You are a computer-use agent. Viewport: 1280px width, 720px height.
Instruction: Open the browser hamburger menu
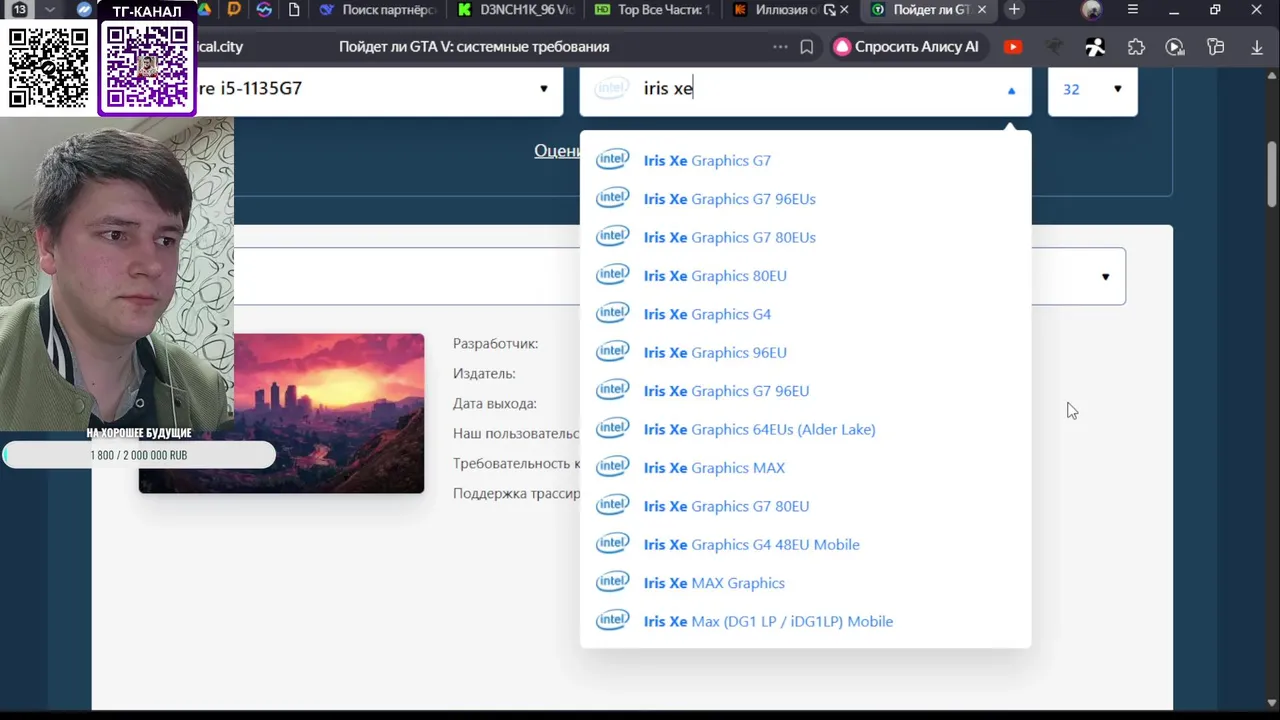[x=1133, y=10]
